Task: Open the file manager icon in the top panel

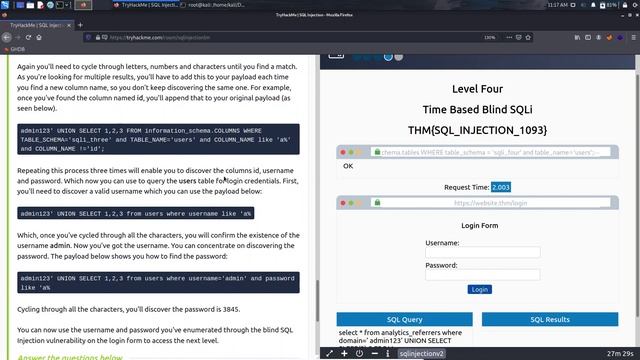Action: pyautogui.click(x=30, y=5)
